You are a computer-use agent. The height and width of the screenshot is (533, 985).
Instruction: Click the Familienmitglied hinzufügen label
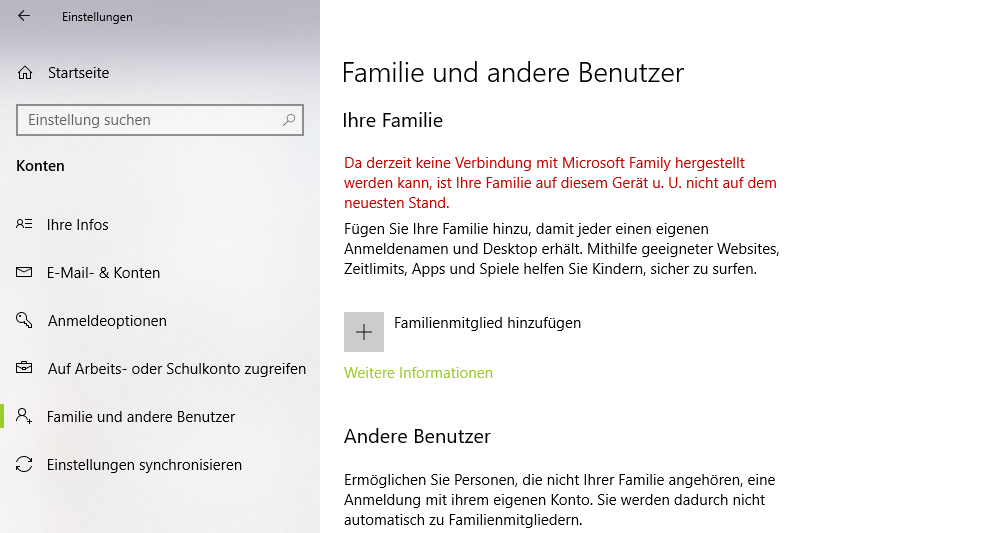(x=488, y=323)
